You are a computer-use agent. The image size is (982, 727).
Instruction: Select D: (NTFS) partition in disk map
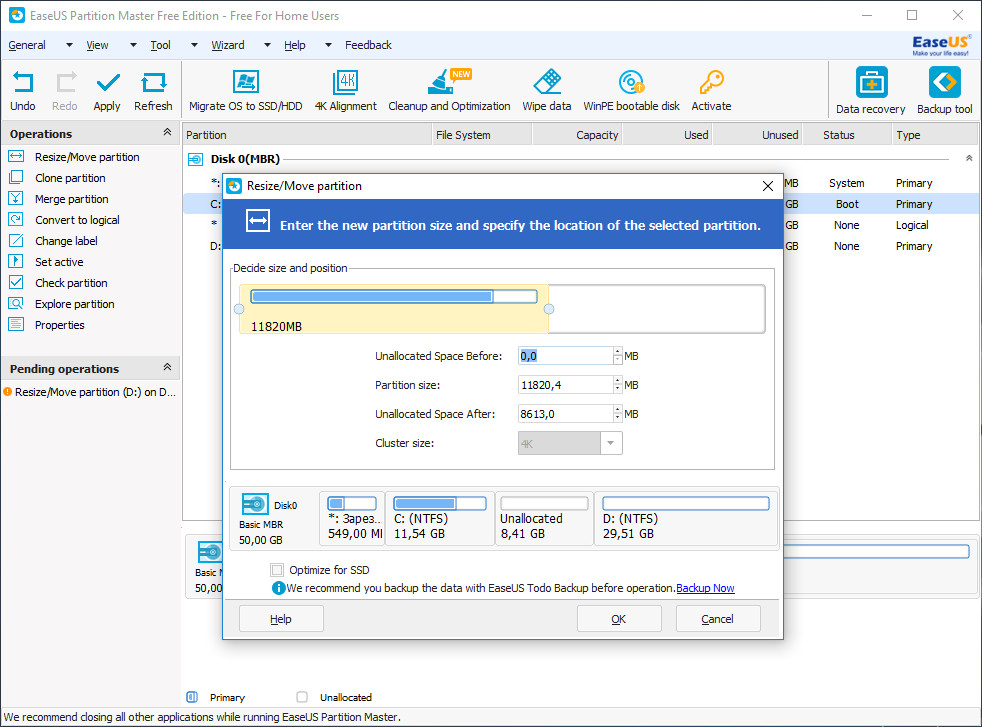point(685,519)
